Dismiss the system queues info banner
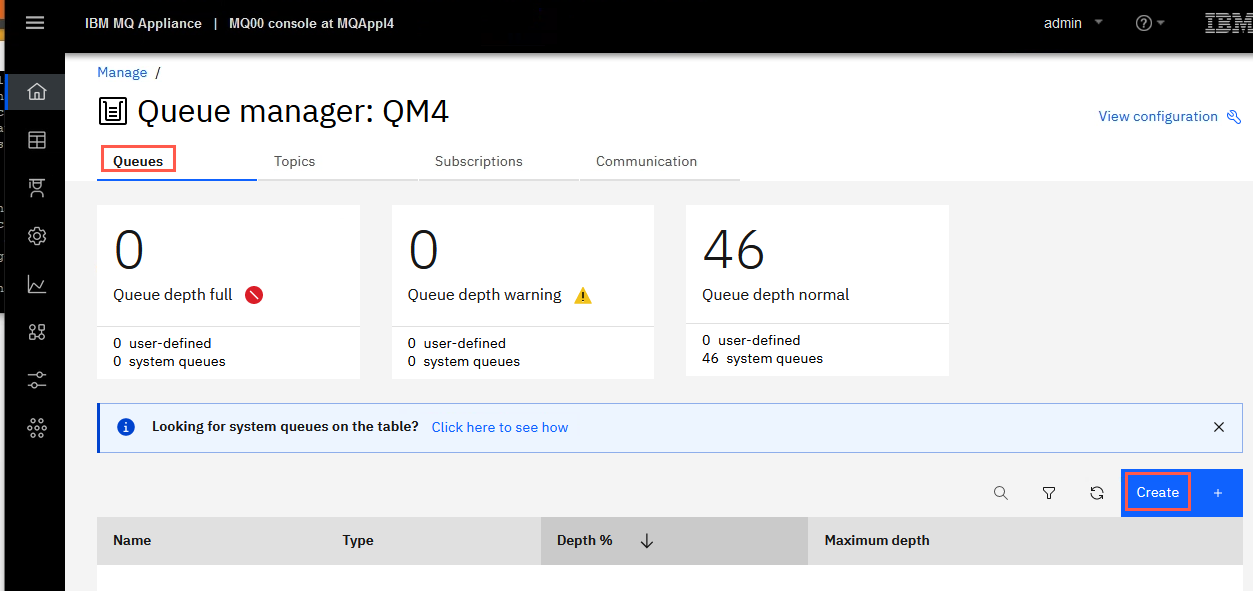The height and width of the screenshot is (591, 1253). coord(1219,427)
